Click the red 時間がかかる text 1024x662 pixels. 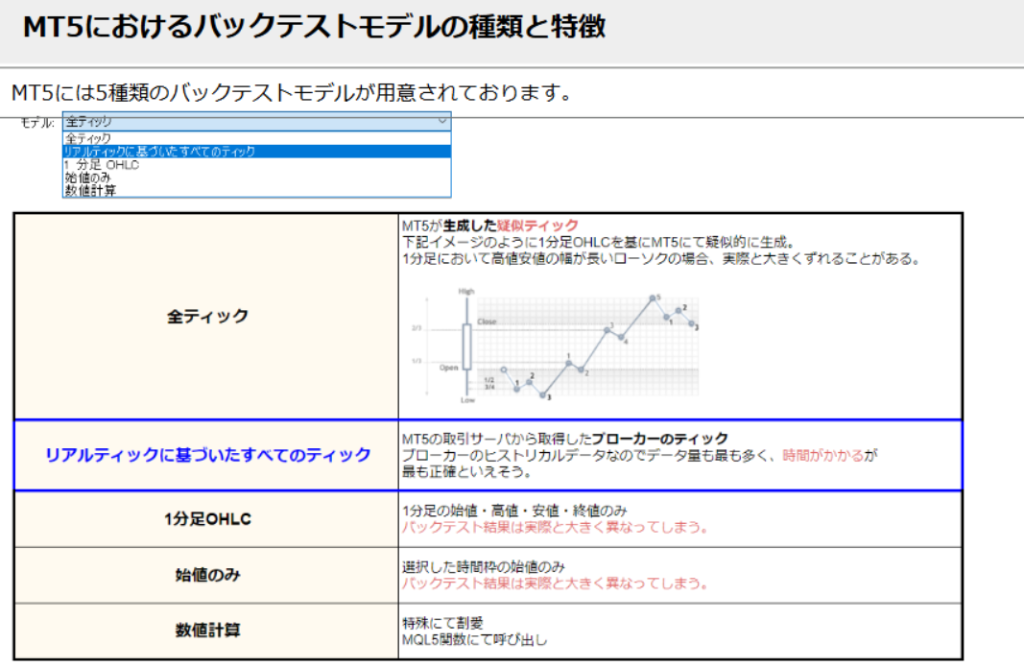(x=823, y=455)
